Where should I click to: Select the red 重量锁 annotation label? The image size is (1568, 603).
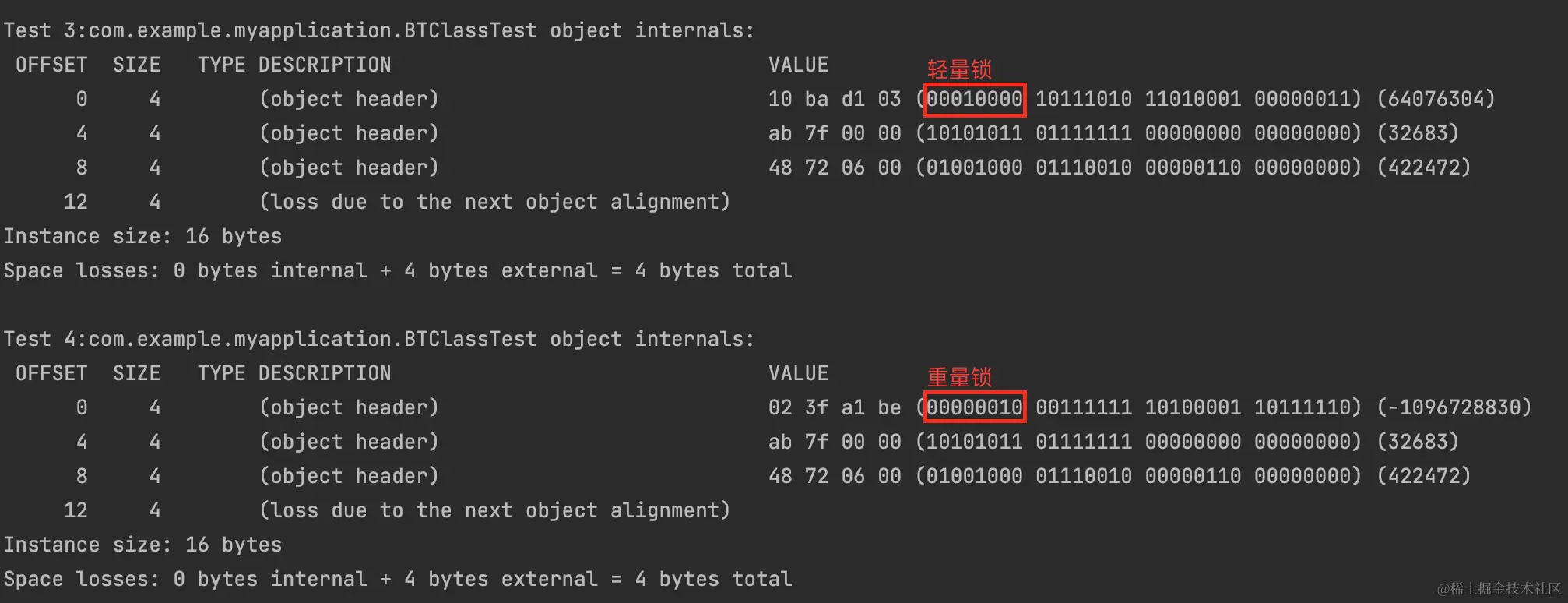click(959, 378)
